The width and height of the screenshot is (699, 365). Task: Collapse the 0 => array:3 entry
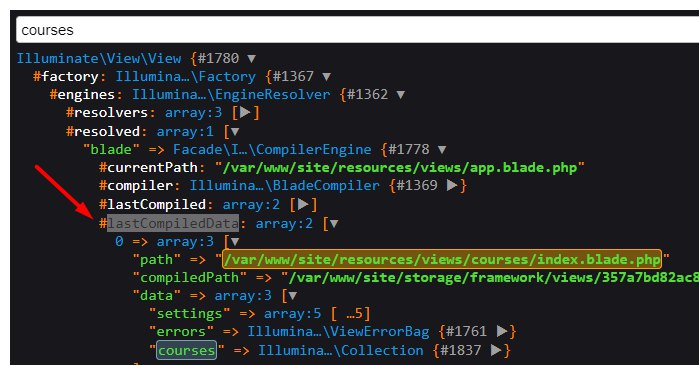click(234, 242)
